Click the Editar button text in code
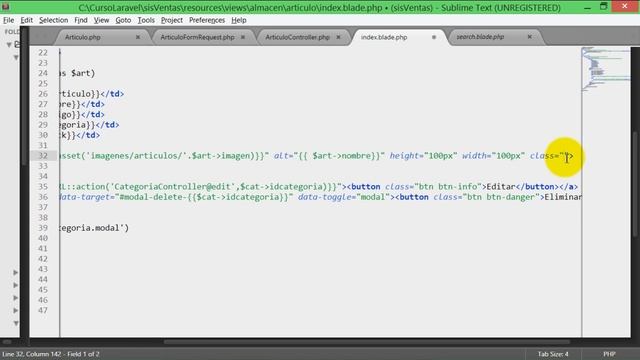The width and height of the screenshot is (640, 360). (501, 187)
